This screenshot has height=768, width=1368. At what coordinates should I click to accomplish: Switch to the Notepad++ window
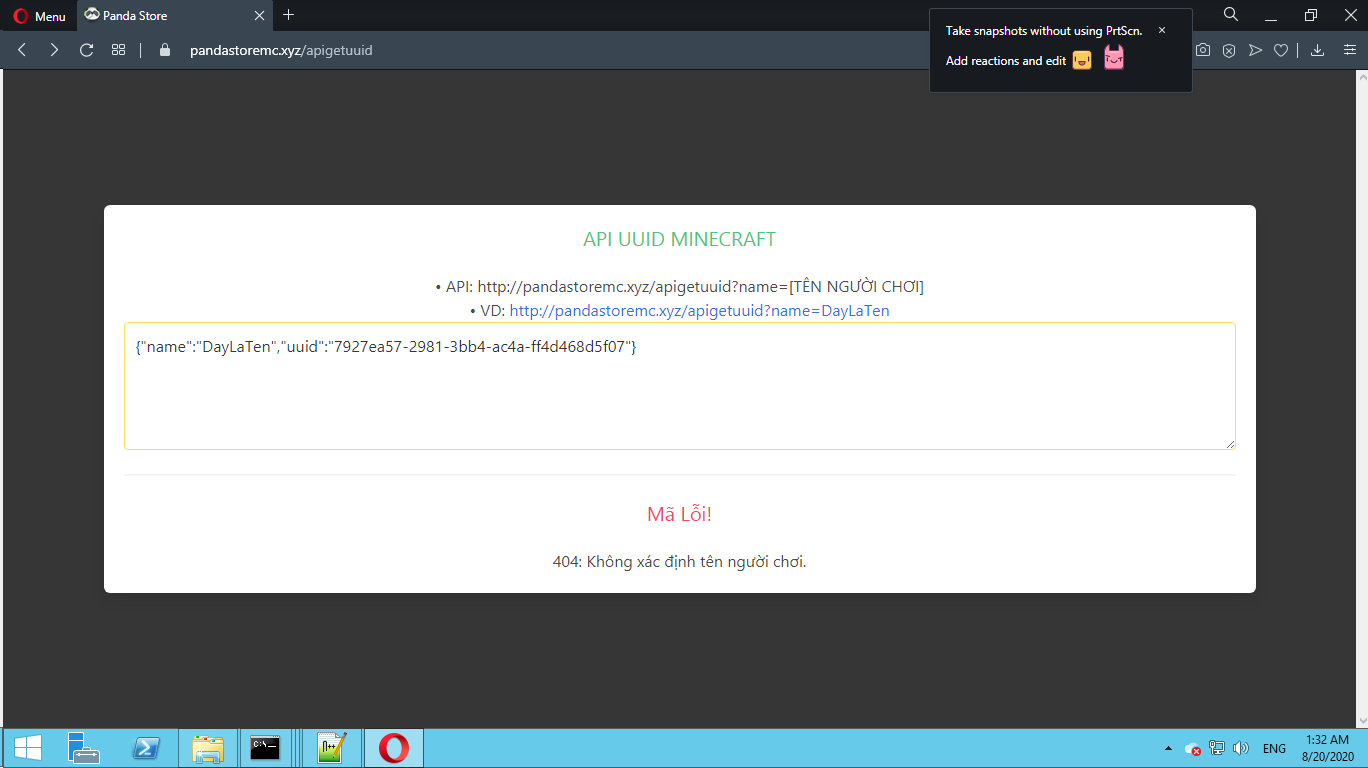[x=331, y=748]
